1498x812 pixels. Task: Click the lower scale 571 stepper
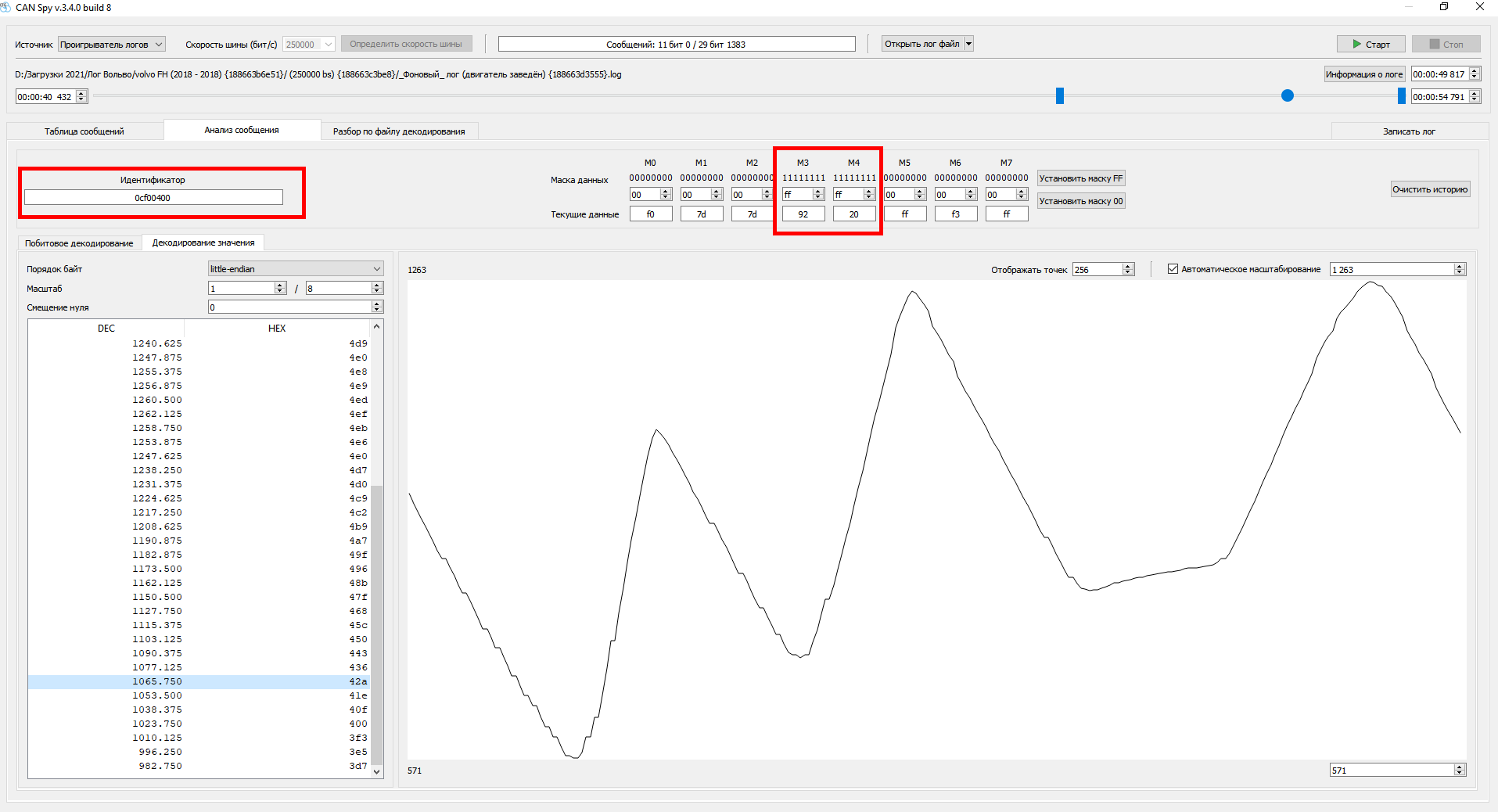point(1397,771)
